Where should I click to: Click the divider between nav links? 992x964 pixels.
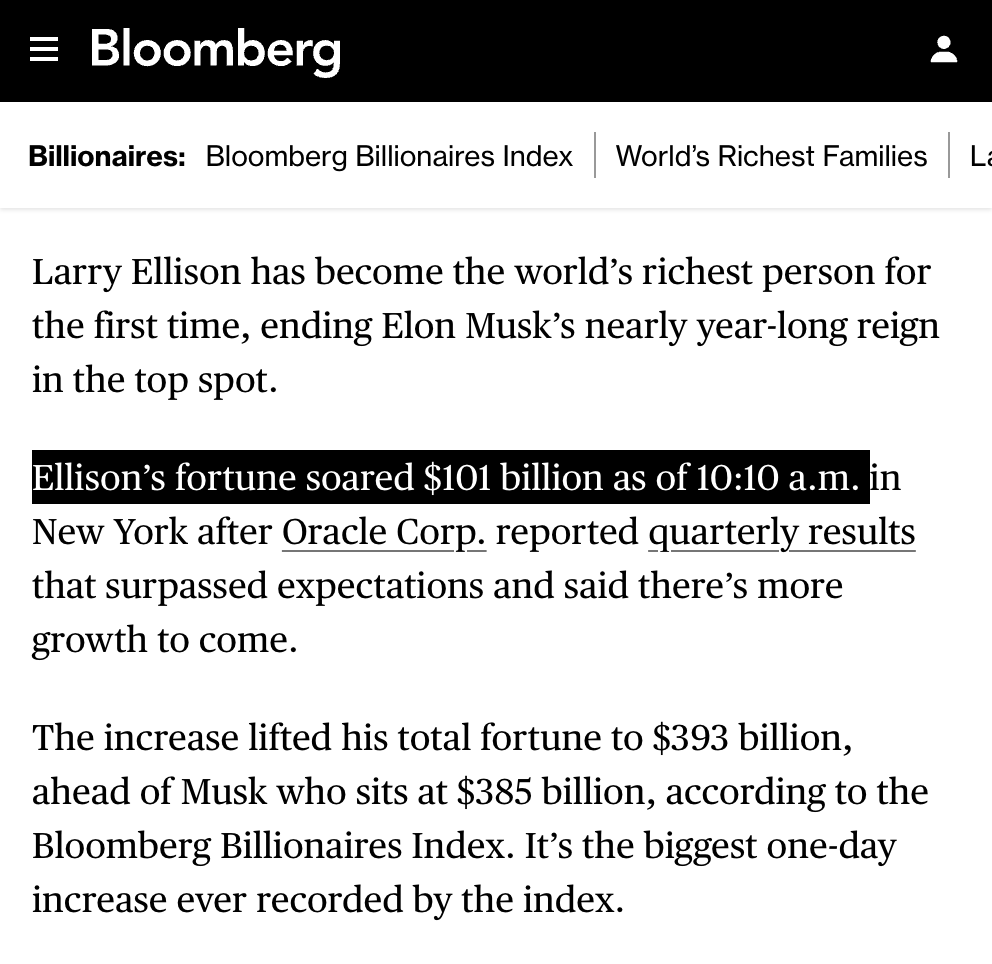tap(596, 155)
